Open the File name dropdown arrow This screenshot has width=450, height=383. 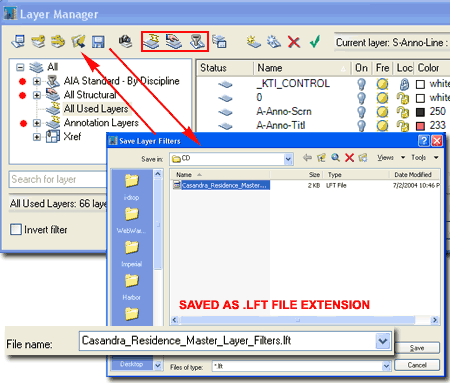383,341
